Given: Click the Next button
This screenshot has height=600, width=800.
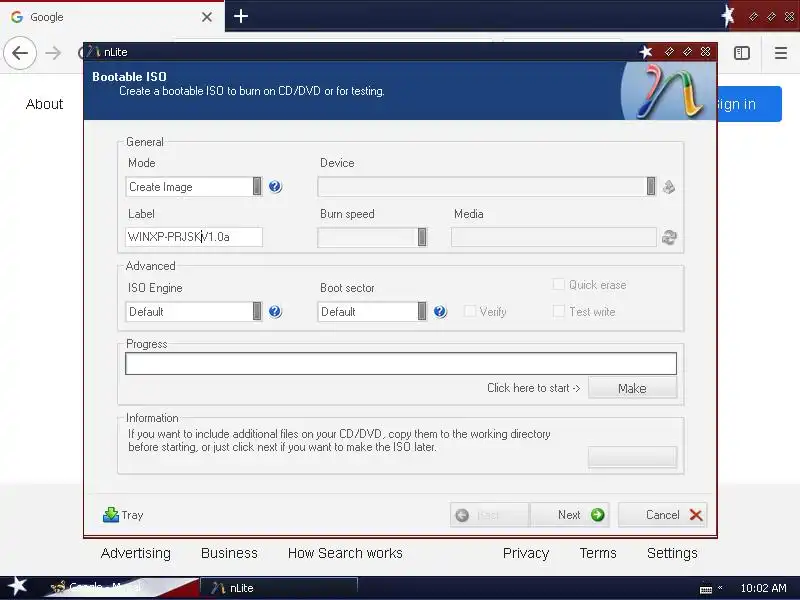Looking at the screenshot, I should click(569, 515).
